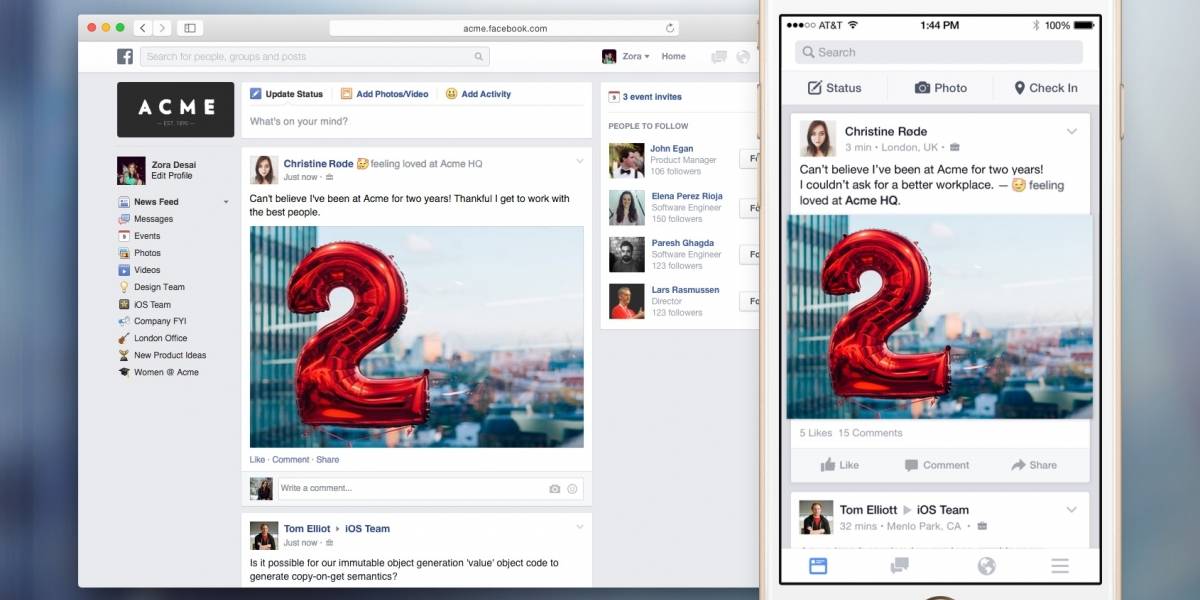Tap 15 Comments on the phone post
This screenshot has width=1200, height=600.
(x=870, y=433)
